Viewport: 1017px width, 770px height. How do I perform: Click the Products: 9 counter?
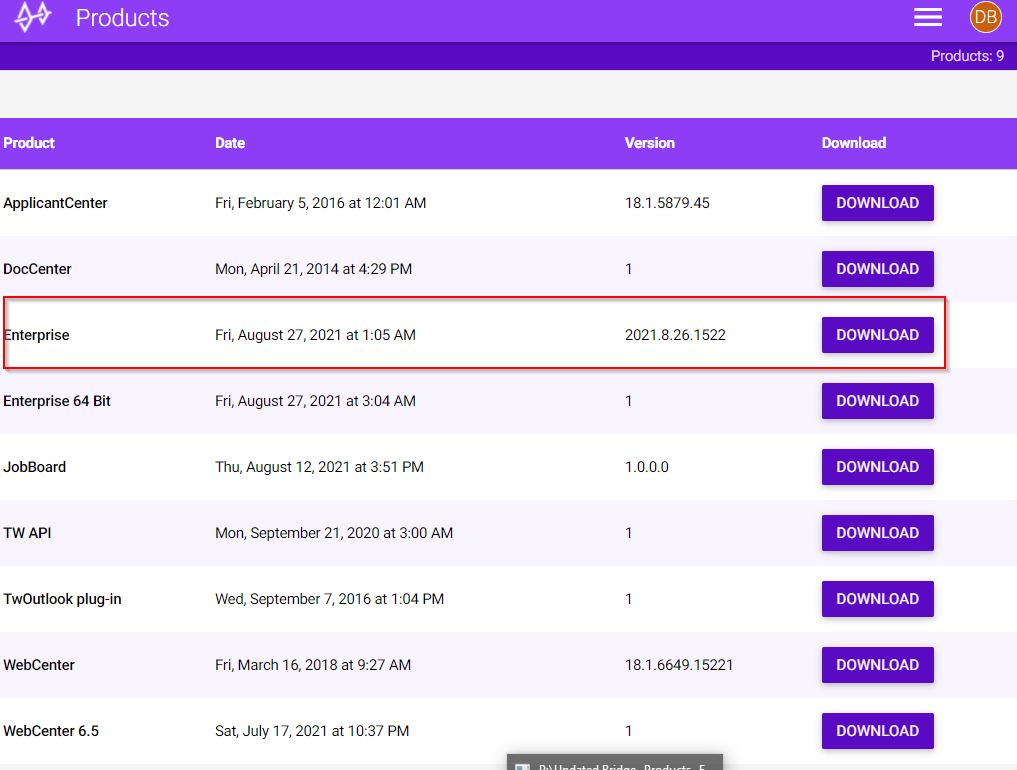click(967, 56)
